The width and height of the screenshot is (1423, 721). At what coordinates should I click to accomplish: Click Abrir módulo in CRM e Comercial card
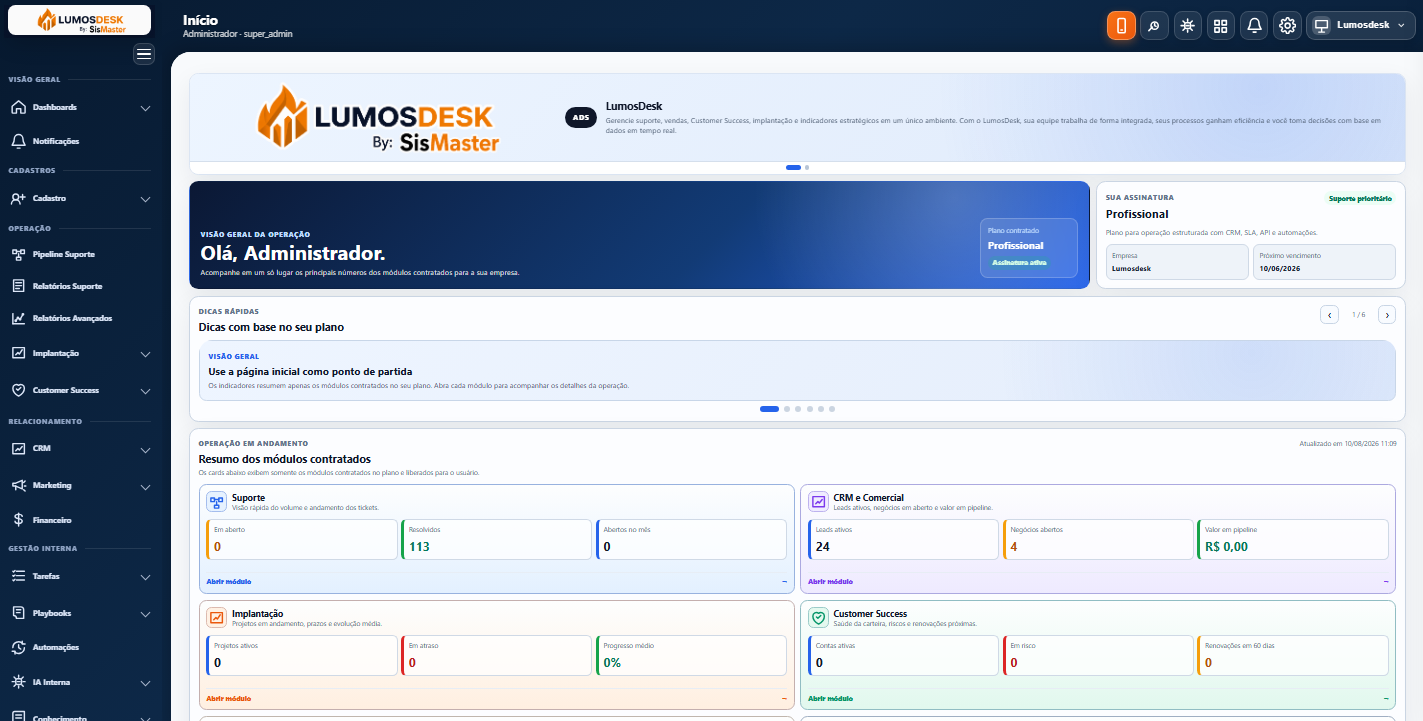[x=830, y=581]
